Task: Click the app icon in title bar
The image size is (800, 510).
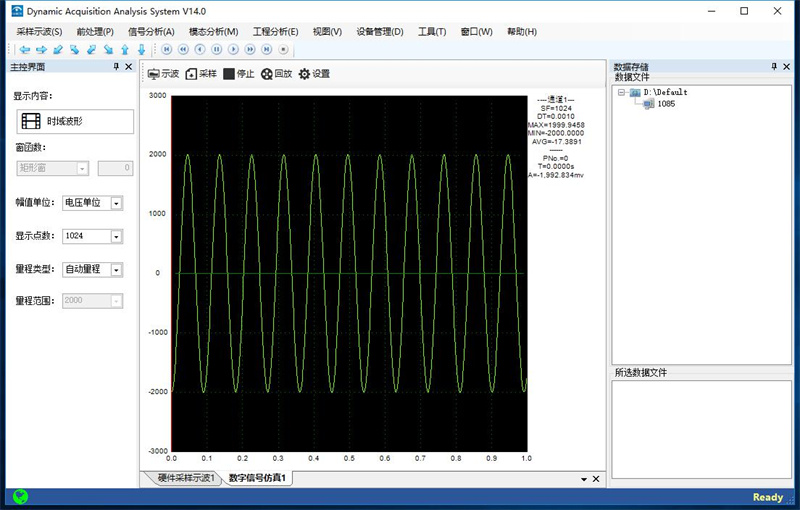Action: click(17, 11)
